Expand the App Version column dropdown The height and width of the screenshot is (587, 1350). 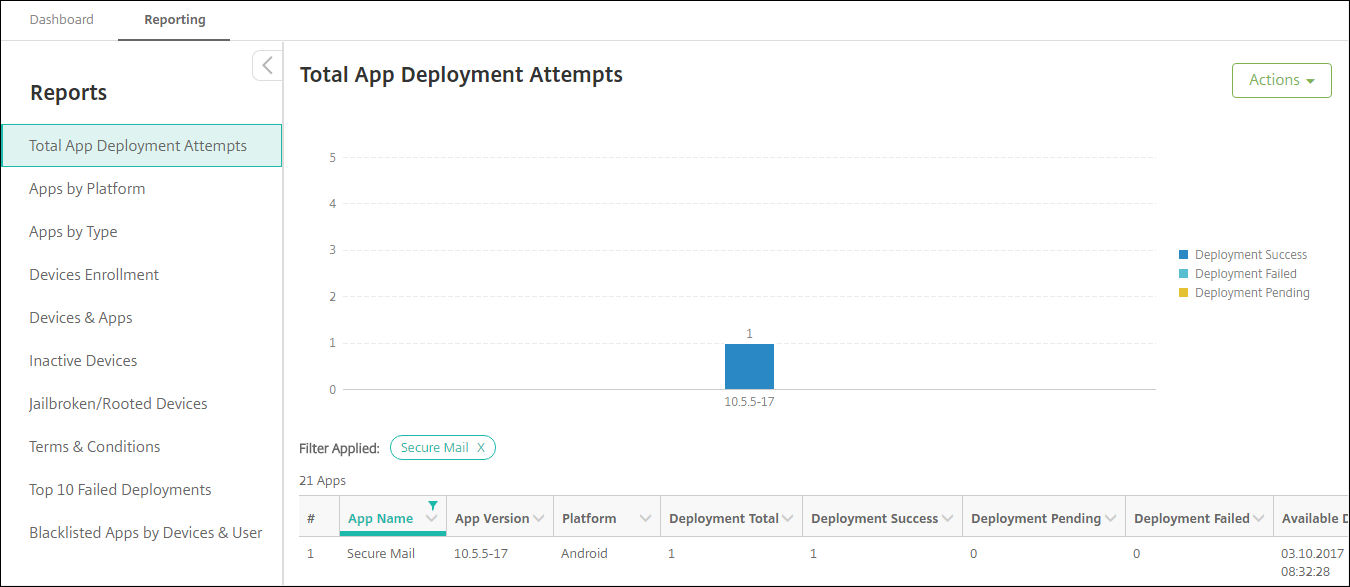coord(538,519)
